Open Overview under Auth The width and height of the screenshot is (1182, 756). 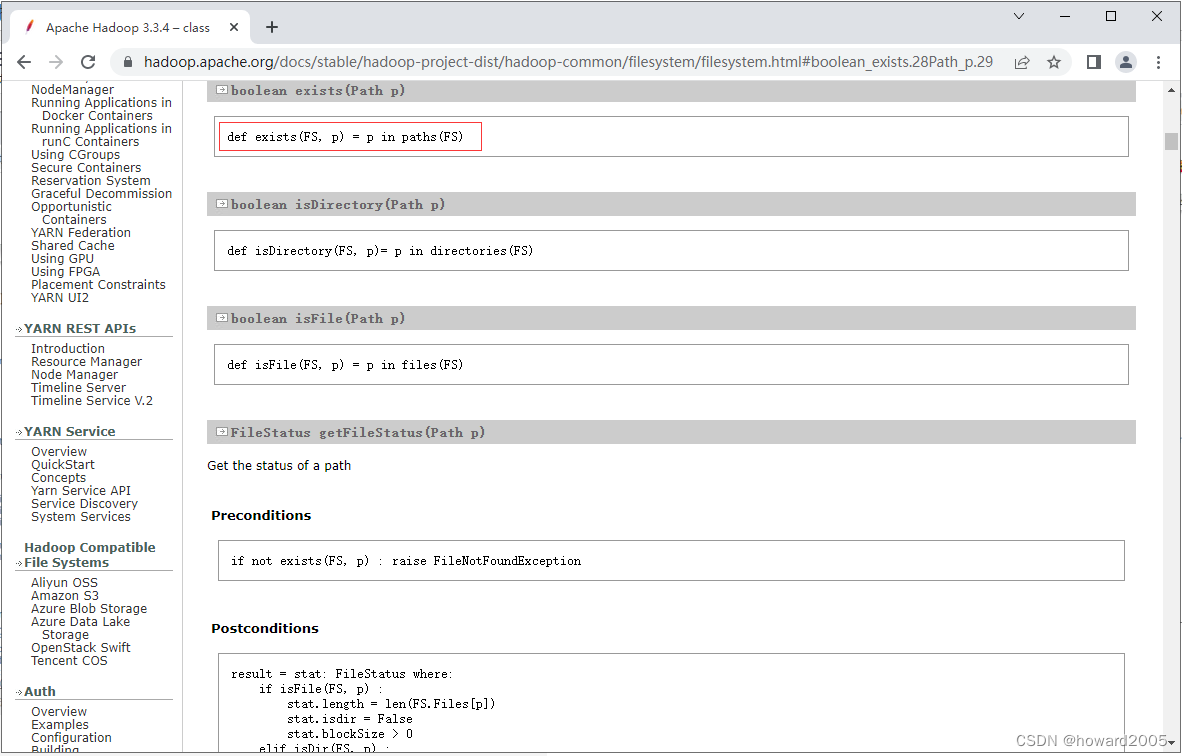coord(59,712)
